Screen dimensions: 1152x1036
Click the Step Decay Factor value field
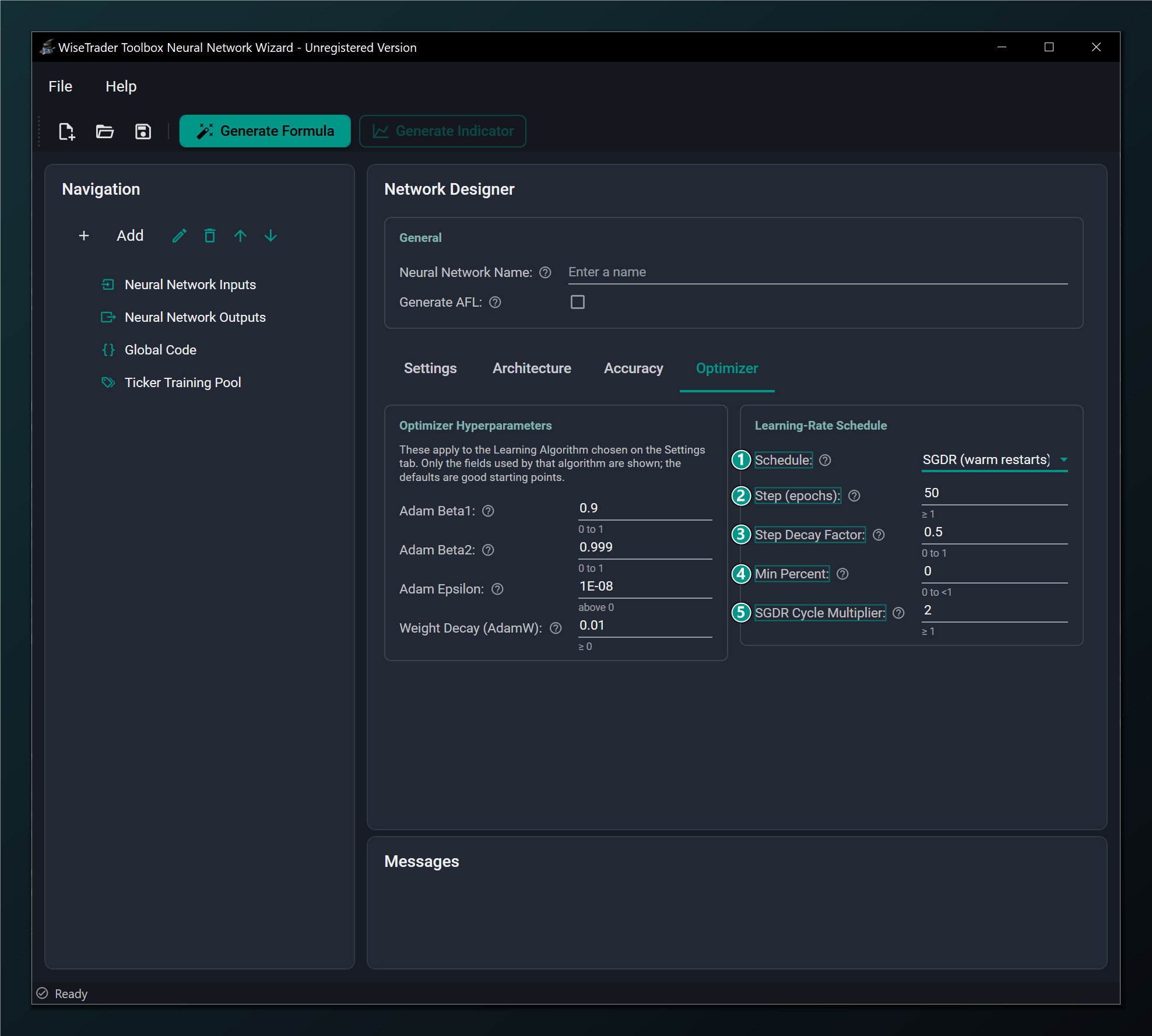tap(995, 532)
